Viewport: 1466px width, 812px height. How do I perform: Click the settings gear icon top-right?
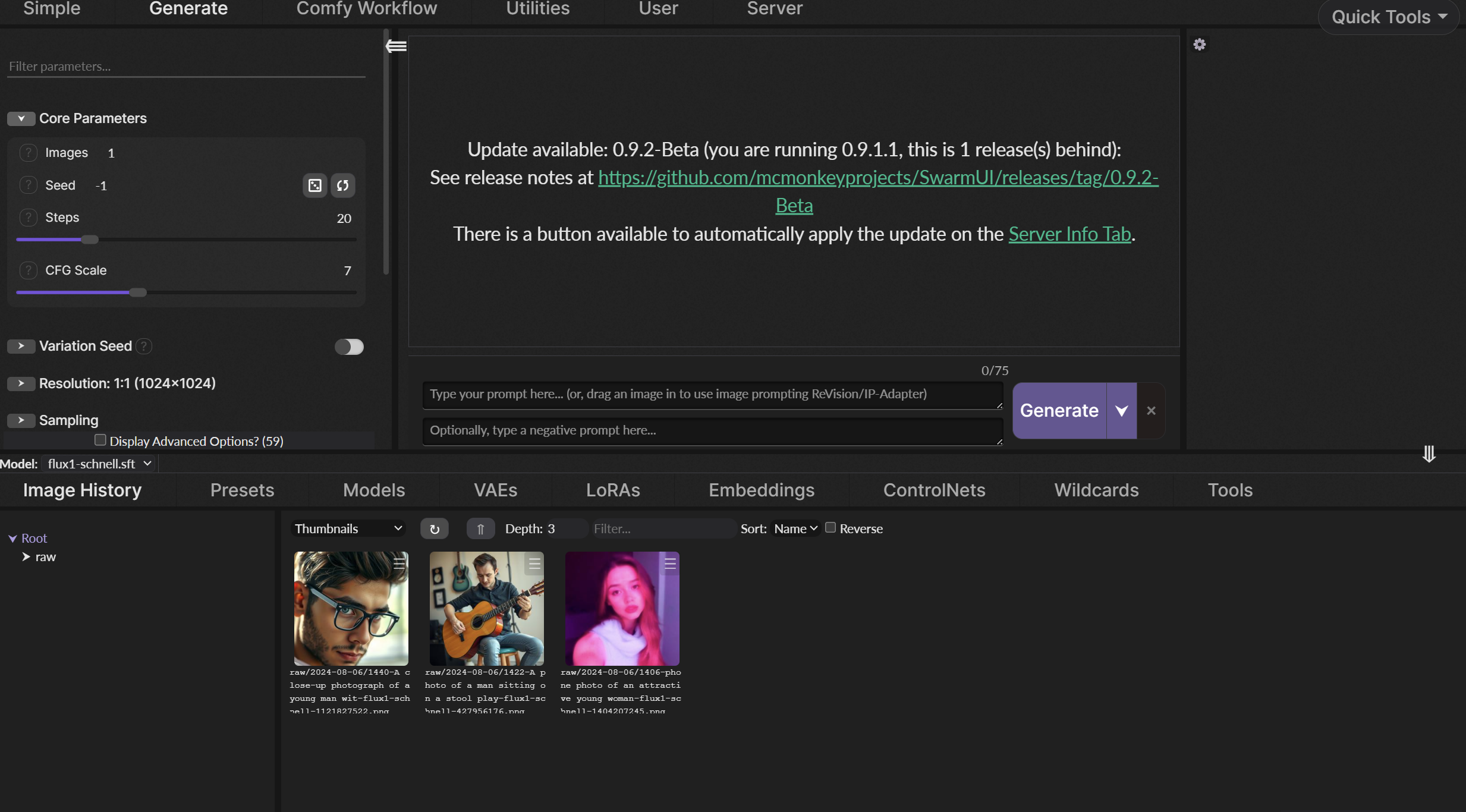tap(1199, 44)
